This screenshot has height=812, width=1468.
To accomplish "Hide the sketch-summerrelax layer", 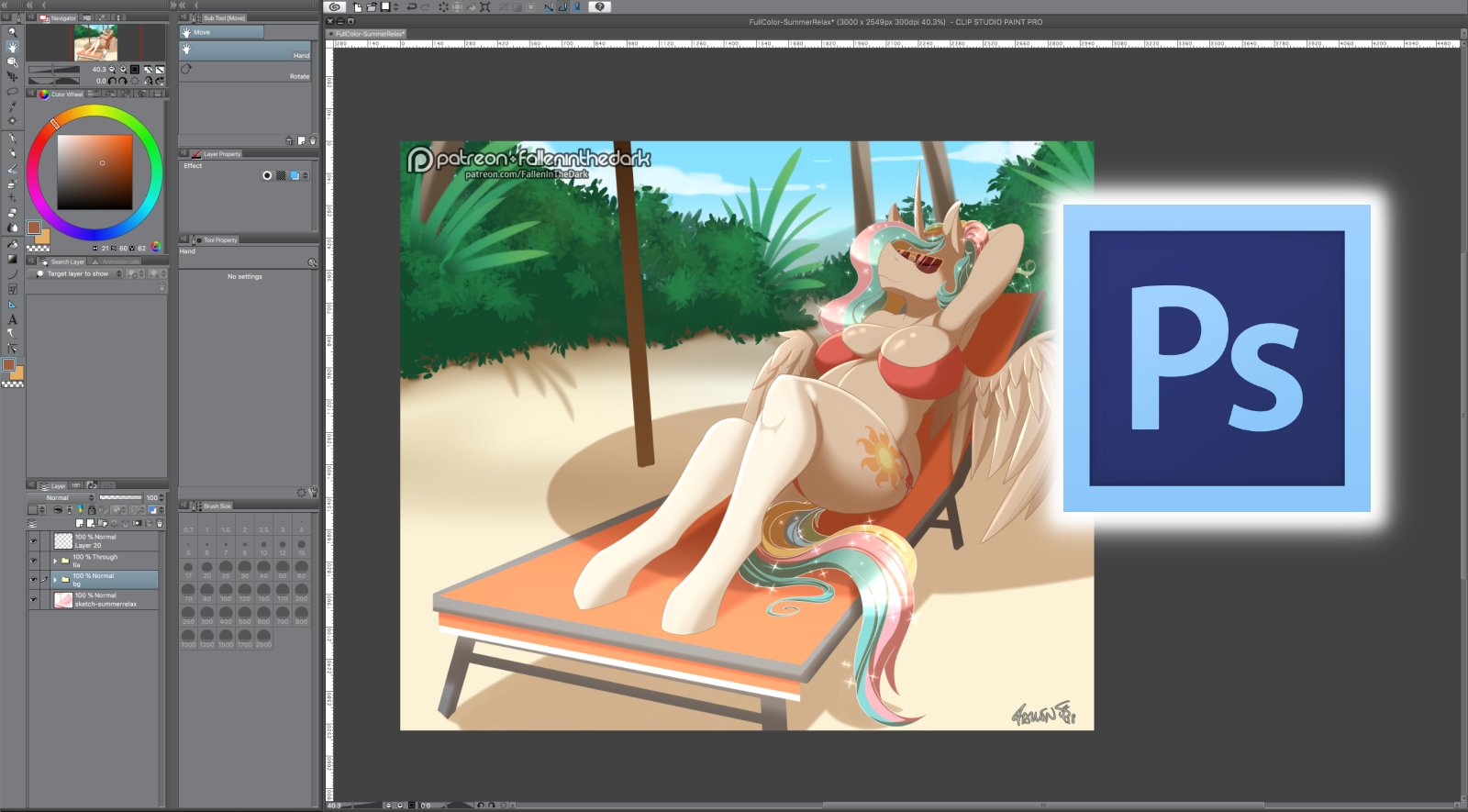I will pyautogui.click(x=34, y=599).
